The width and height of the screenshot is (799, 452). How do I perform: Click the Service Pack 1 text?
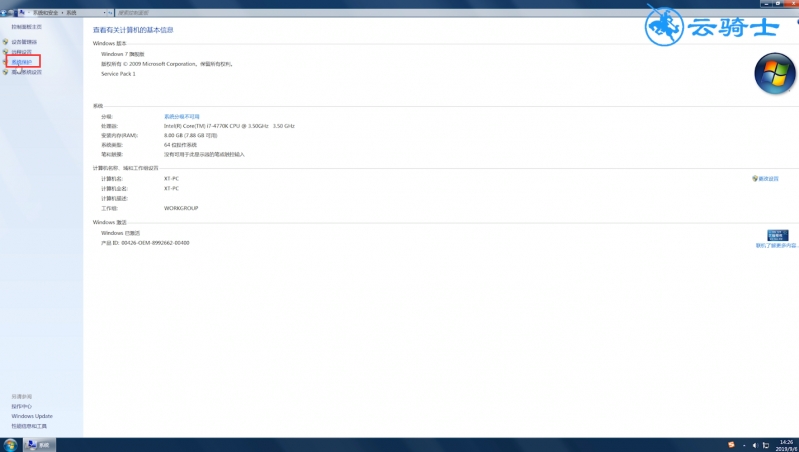(118, 74)
